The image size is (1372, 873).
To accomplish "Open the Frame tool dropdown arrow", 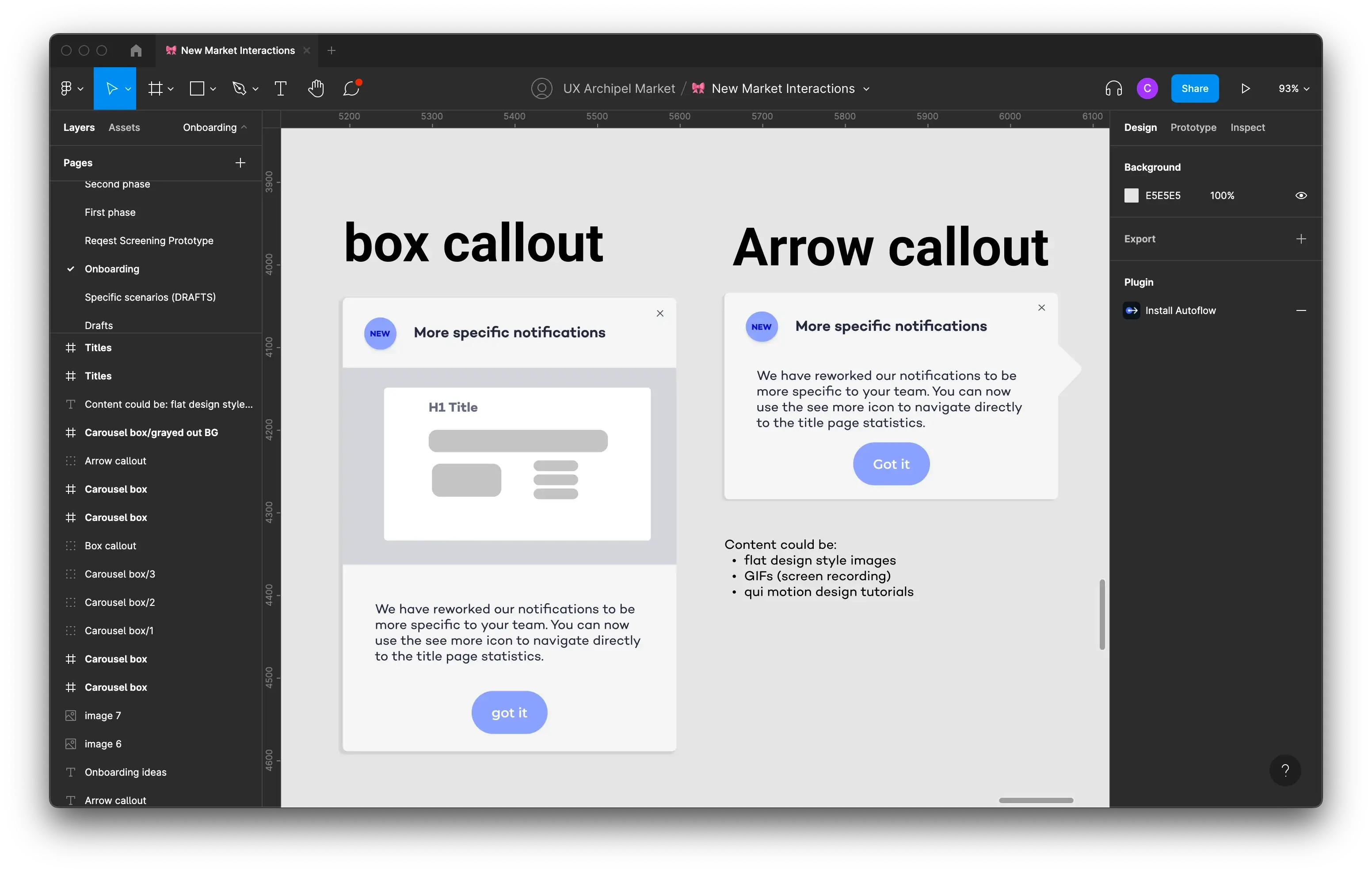I will [170, 88].
